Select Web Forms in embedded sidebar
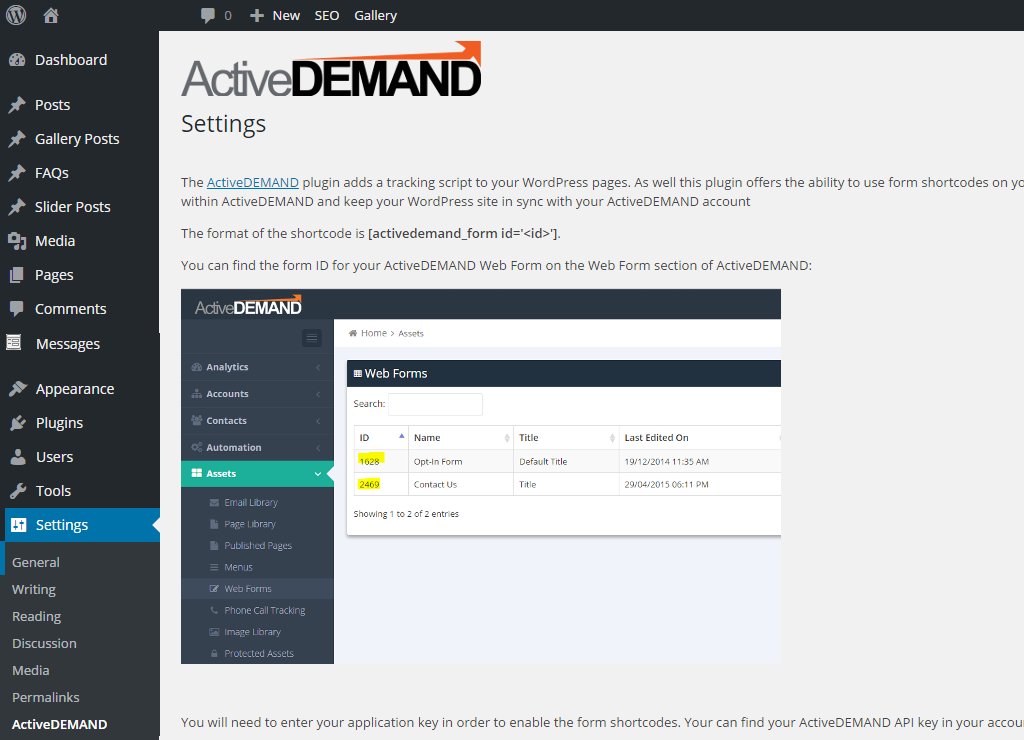This screenshot has width=1024, height=740. tap(248, 588)
